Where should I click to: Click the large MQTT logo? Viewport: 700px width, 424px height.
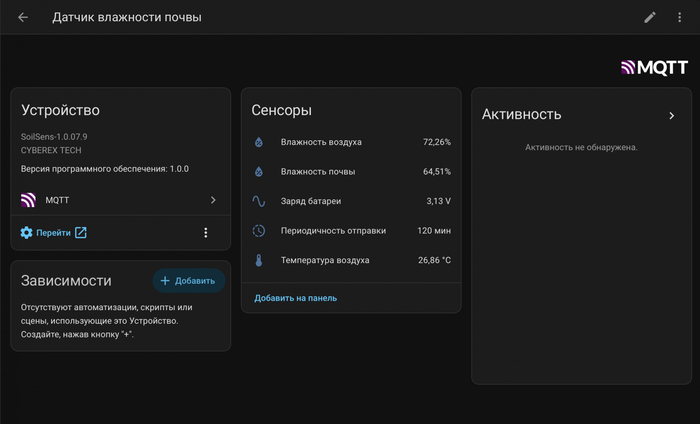[x=654, y=68]
